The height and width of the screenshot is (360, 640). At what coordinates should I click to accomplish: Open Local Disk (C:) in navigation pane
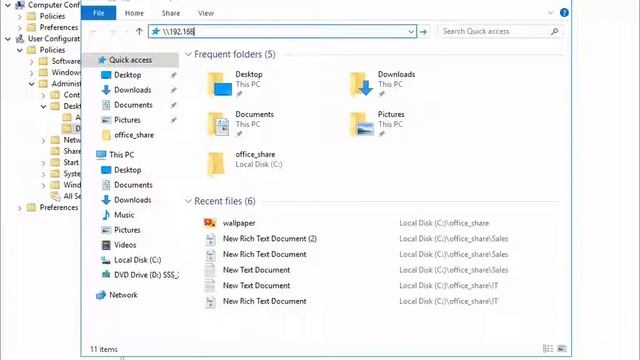coord(137,260)
